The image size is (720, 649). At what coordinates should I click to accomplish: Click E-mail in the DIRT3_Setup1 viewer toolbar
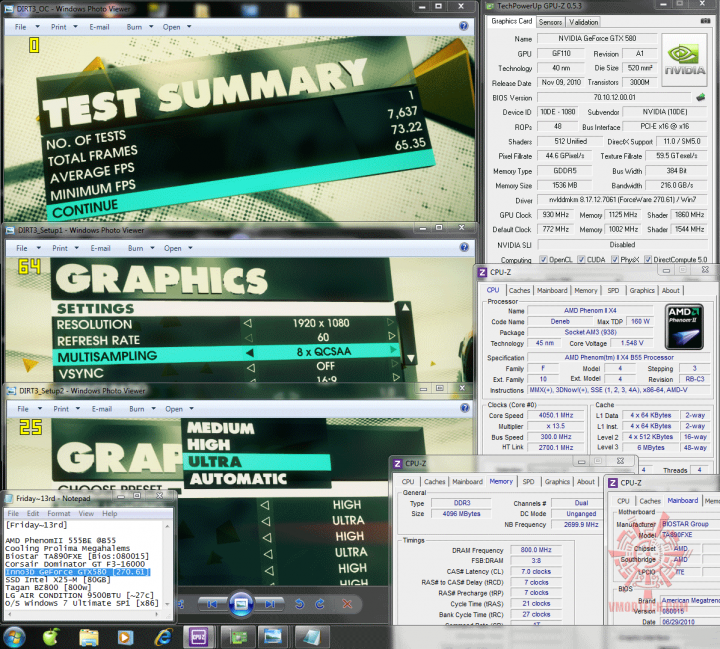(x=100, y=248)
